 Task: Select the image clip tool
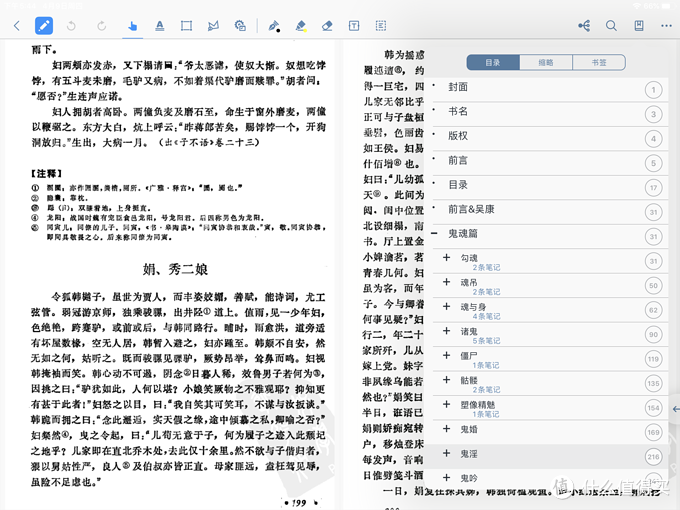click(x=240, y=26)
